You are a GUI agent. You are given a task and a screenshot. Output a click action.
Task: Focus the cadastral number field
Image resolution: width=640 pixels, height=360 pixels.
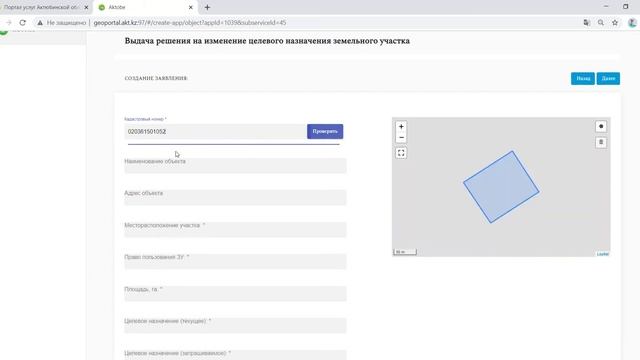[x=215, y=131]
